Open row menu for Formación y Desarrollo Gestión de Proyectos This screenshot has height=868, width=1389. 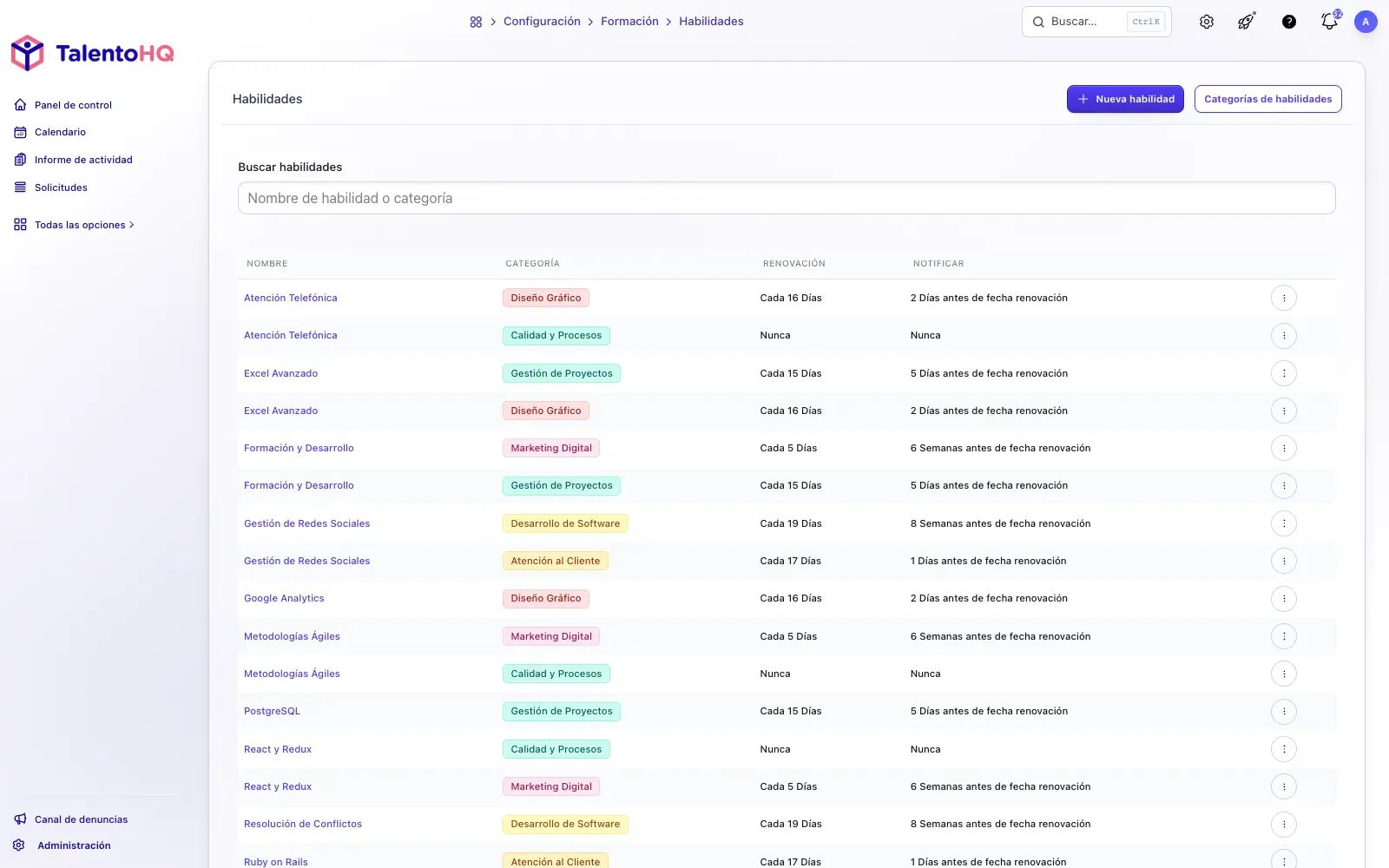coord(1284,486)
